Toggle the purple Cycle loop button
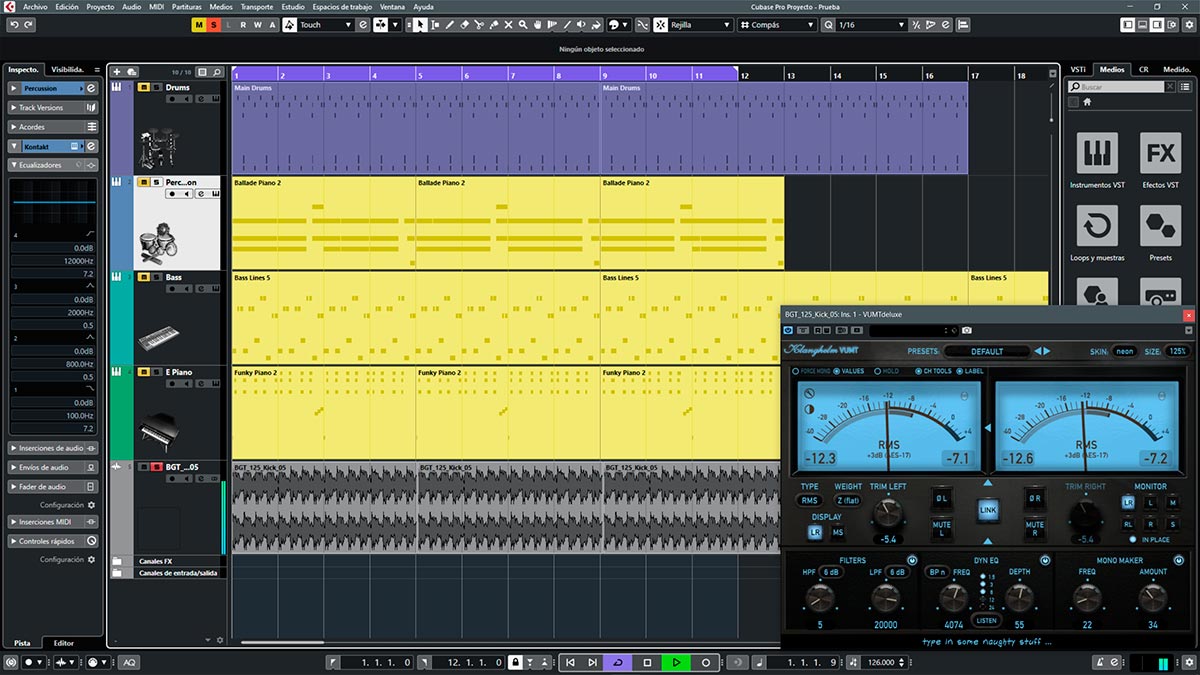This screenshot has width=1200, height=675. pos(618,662)
